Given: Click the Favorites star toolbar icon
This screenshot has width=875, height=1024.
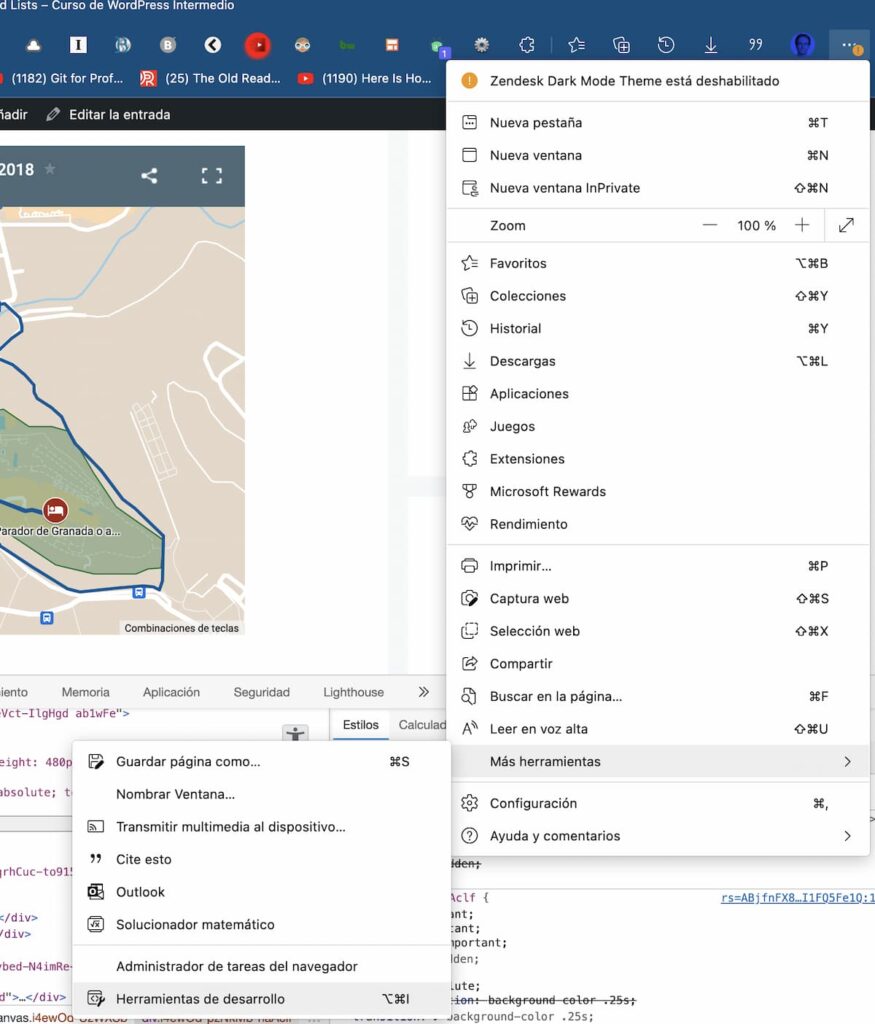Looking at the screenshot, I should click(x=577, y=45).
